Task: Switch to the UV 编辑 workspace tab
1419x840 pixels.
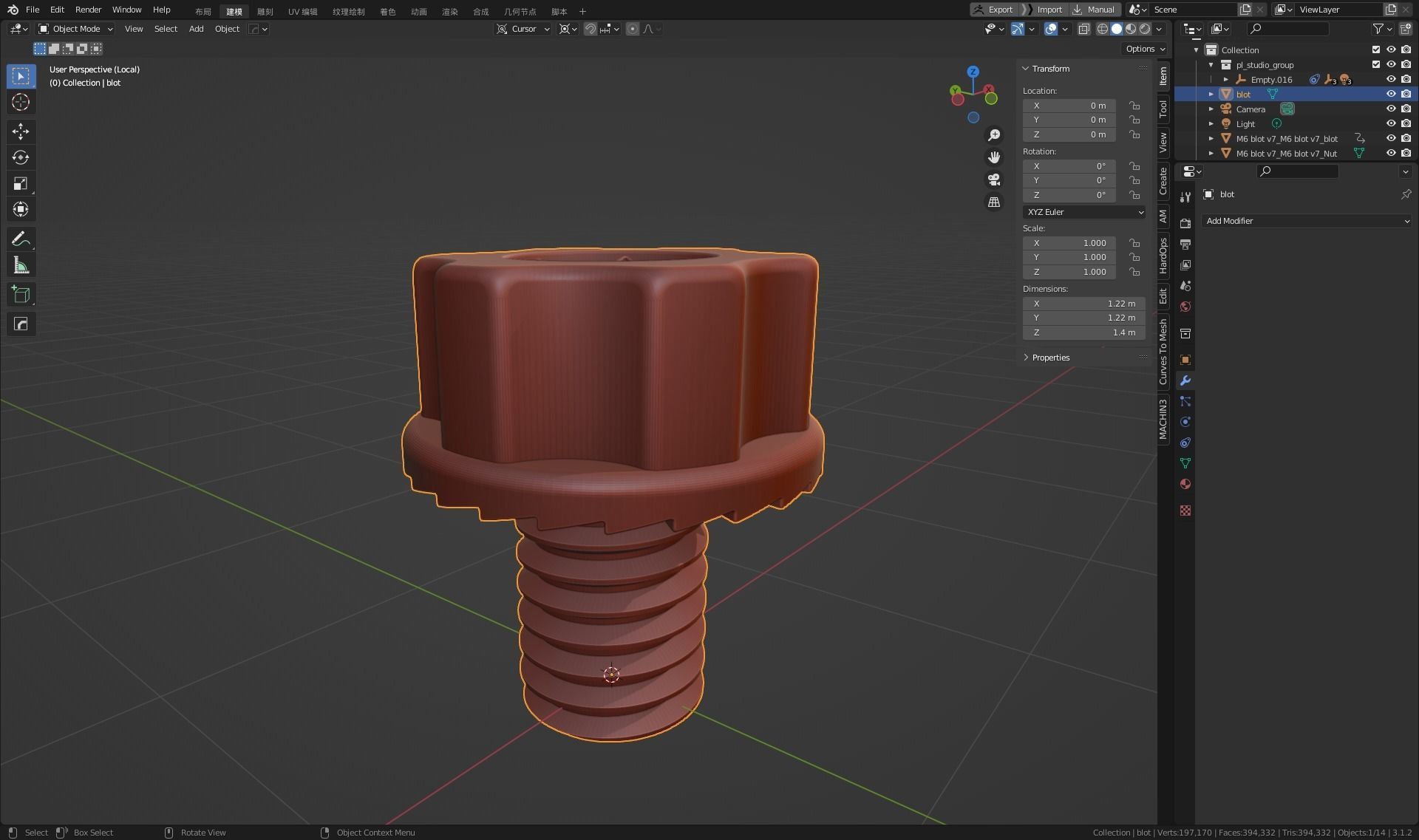Action: pyautogui.click(x=302, y=11)
